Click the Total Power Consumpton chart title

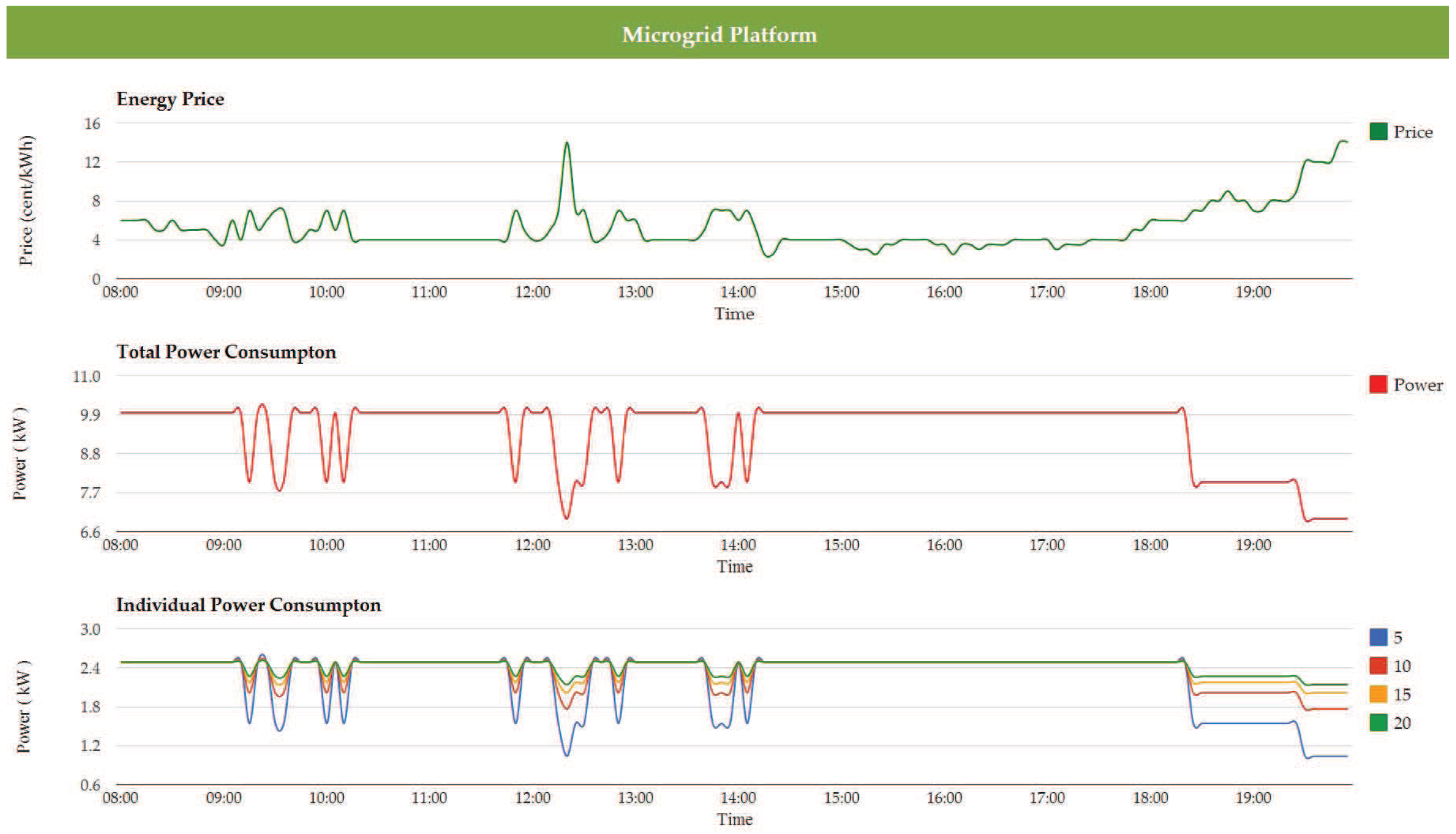(x=226, y=352)
